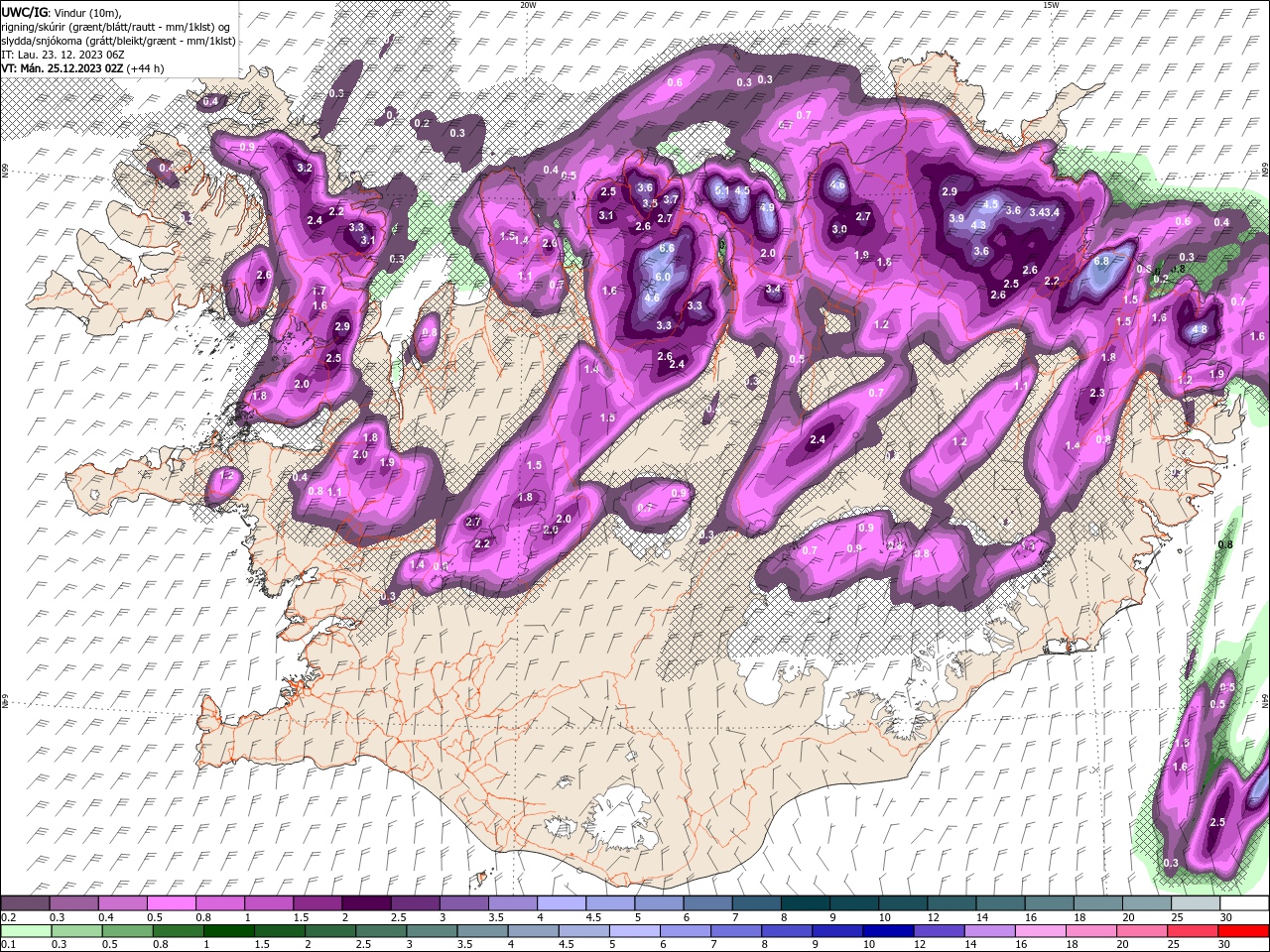Click the 3.2 value in the Westfjords area
Viewport: 1270px width, 952px height.
click(305, 169)
